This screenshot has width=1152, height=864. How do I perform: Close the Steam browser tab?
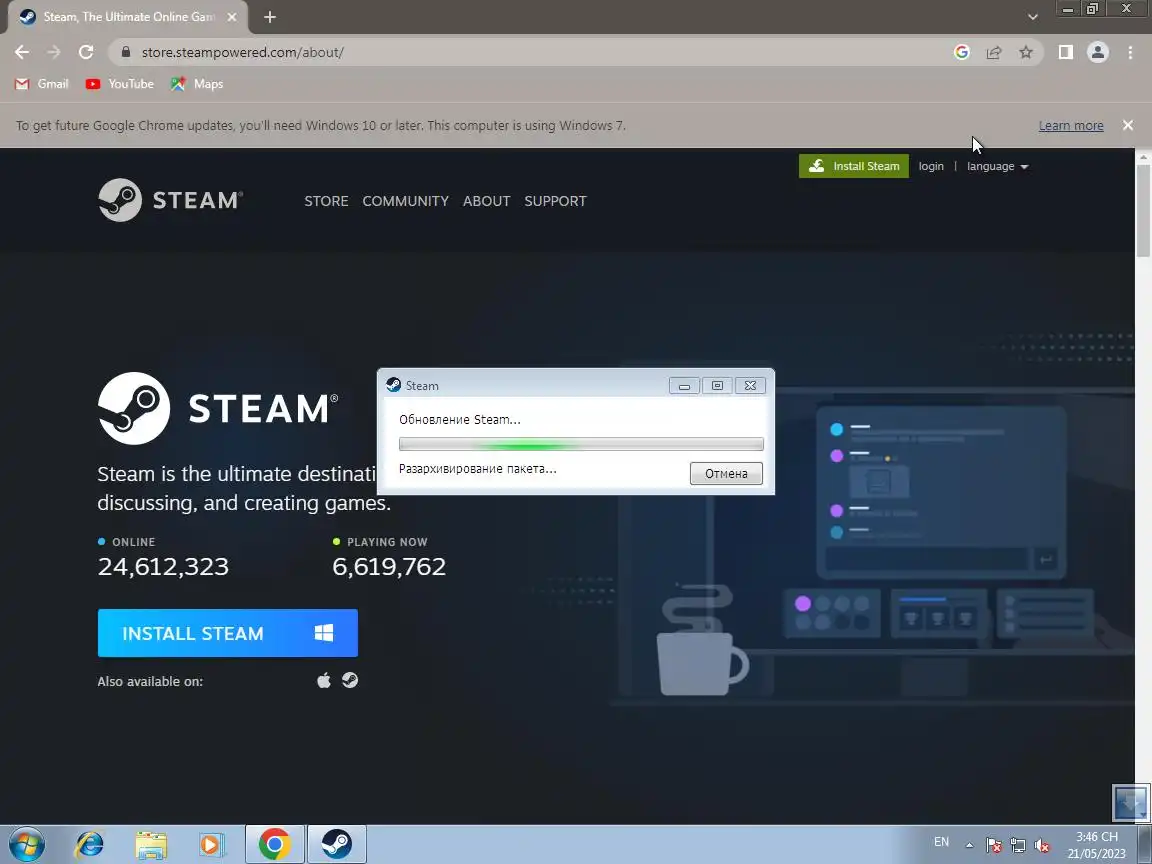pyautogui.click(x=232, y=17)
